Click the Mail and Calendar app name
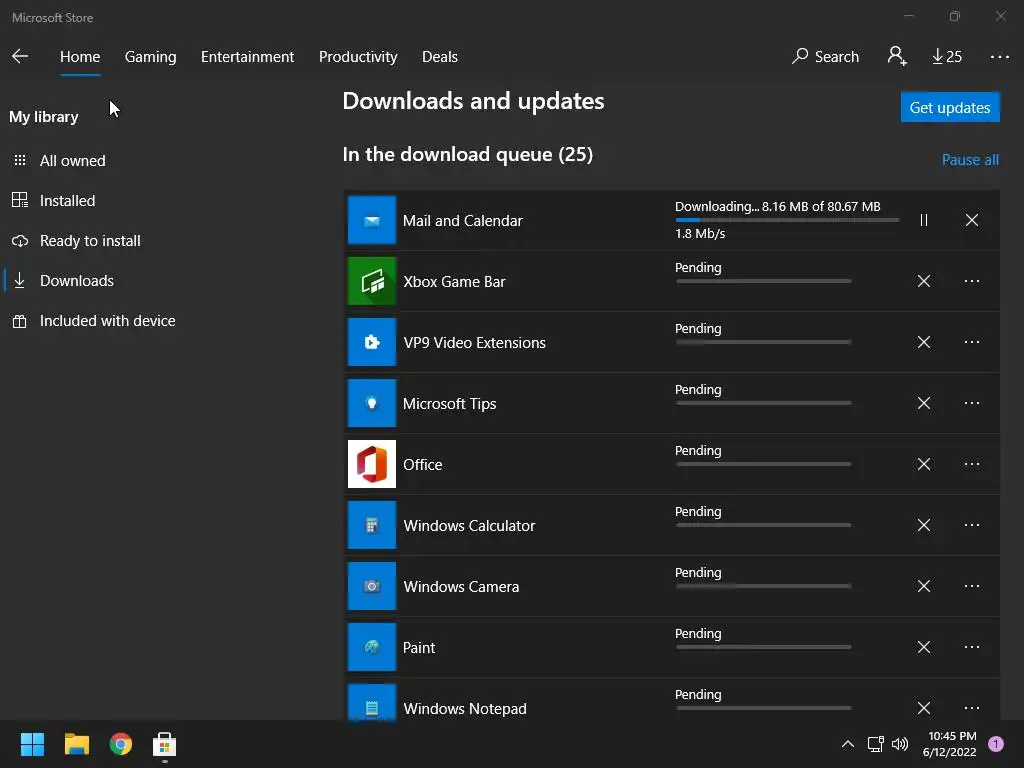 [462, 221]
